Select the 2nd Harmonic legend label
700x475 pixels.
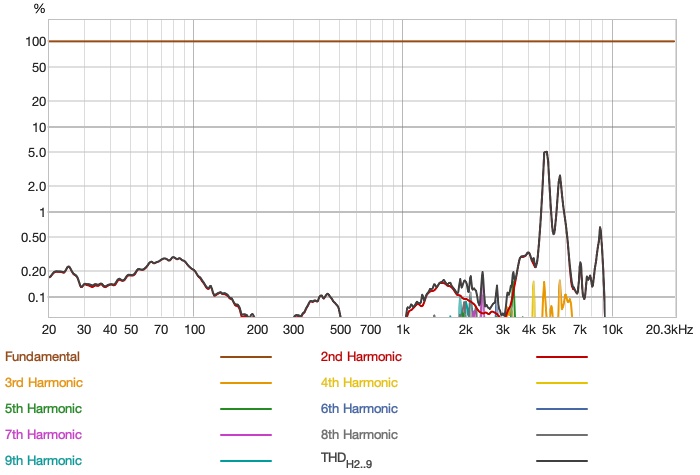pos(361,357)
